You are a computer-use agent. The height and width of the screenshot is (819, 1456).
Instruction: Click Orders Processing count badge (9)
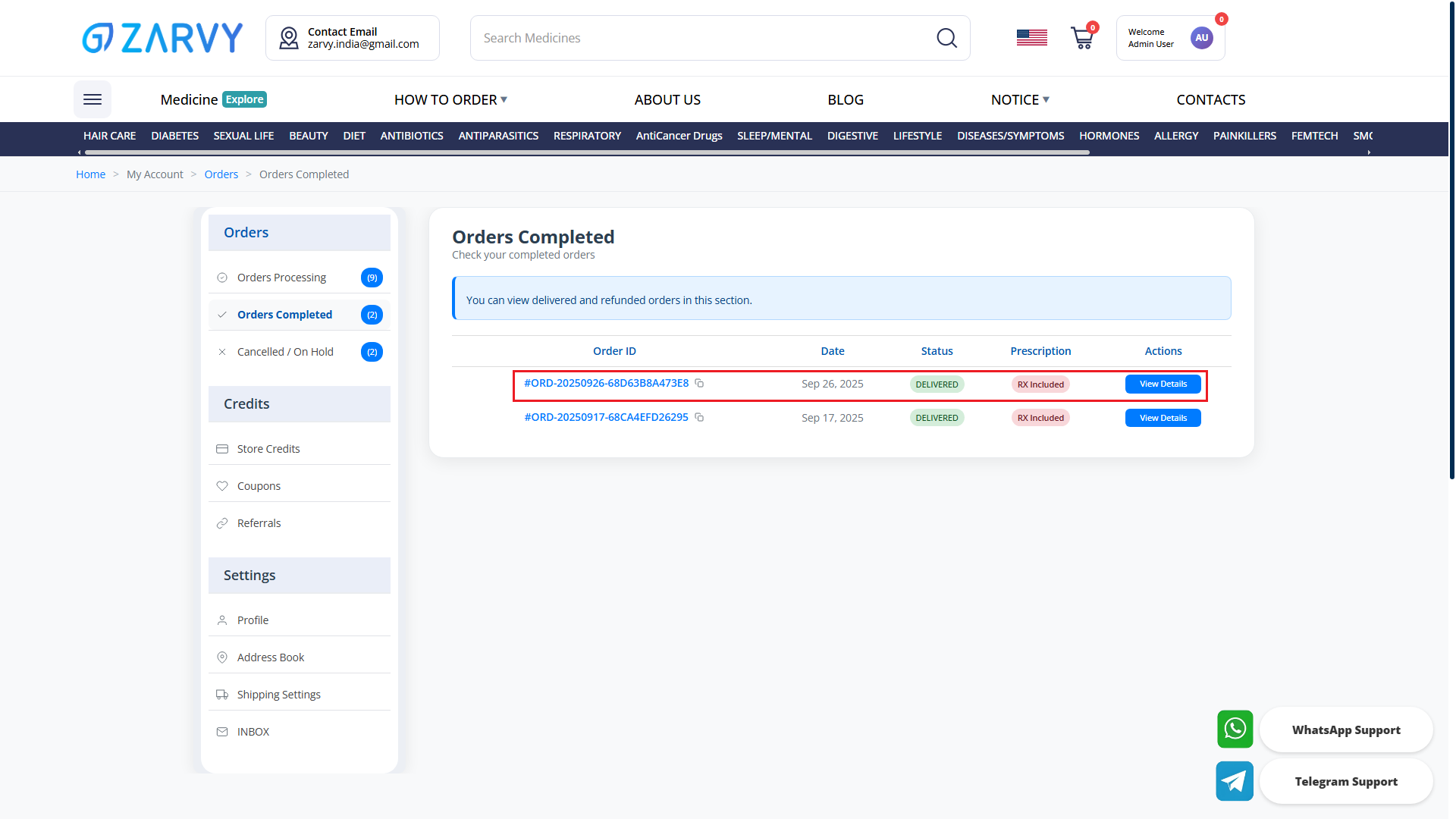[x=372, y=278]
